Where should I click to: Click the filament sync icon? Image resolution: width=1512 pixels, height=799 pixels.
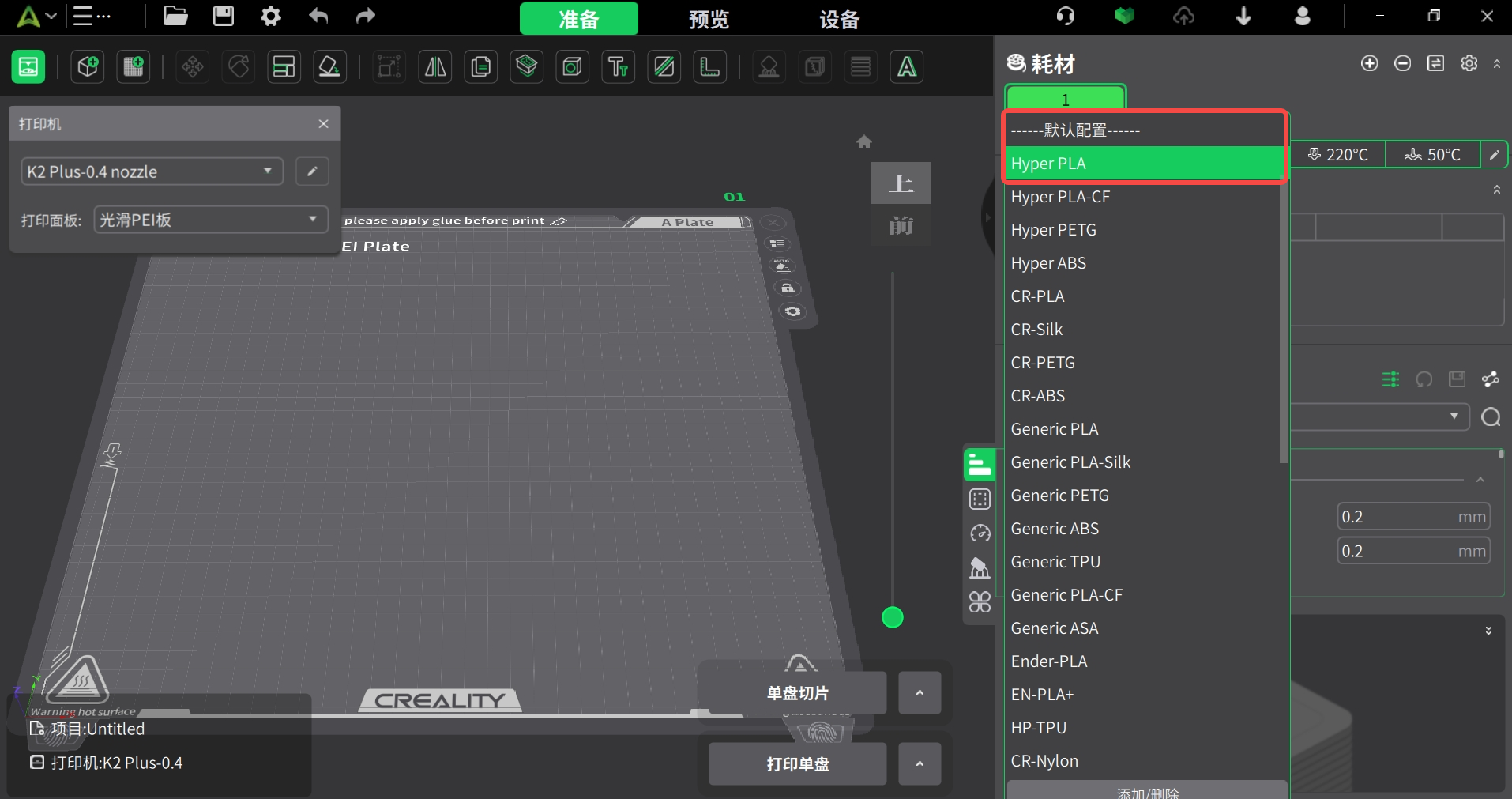[1436, 63]
